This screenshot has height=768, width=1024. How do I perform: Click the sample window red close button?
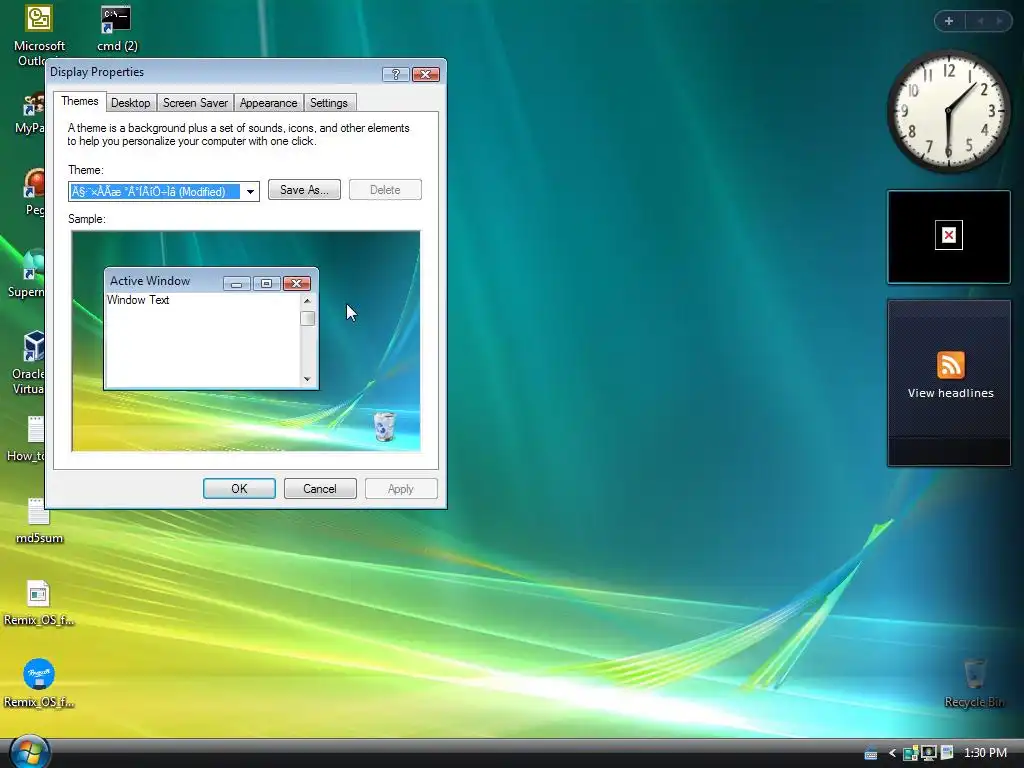point(296,283)
